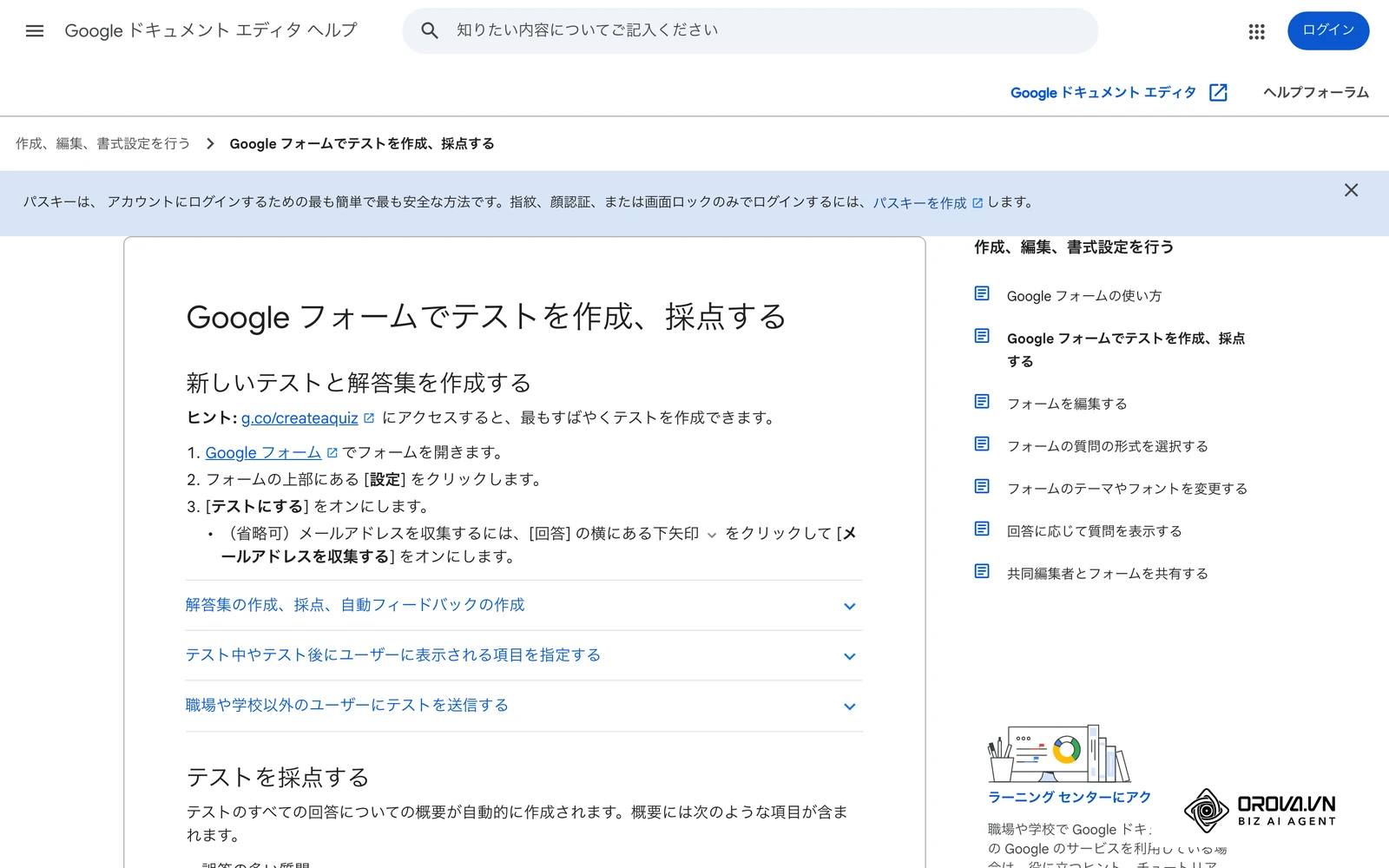Open sidebar article Google フォームの使い方
This screenshot has height=868, width=1389.
(x=1084, y=296)
